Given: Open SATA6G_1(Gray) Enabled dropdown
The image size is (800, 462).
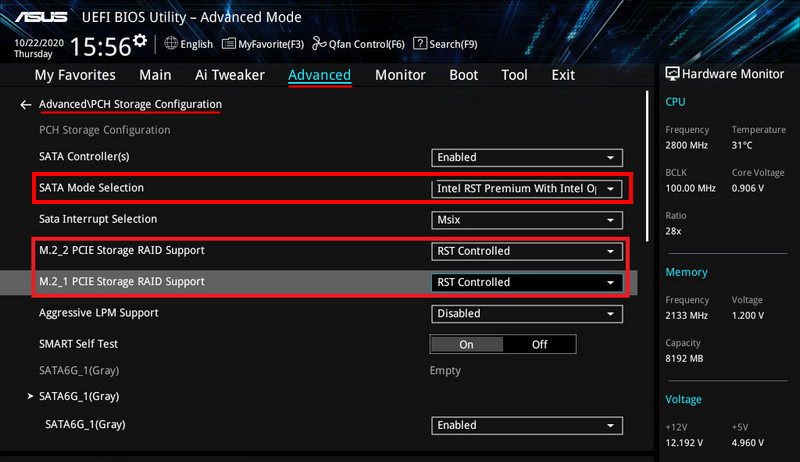Looking at the screenshot, I should [x=527, y=425].
